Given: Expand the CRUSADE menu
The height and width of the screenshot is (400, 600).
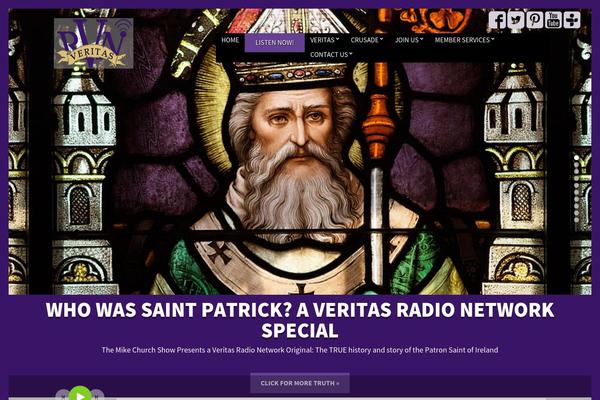Looking at the screenshot, I should [x=367, y=40].
